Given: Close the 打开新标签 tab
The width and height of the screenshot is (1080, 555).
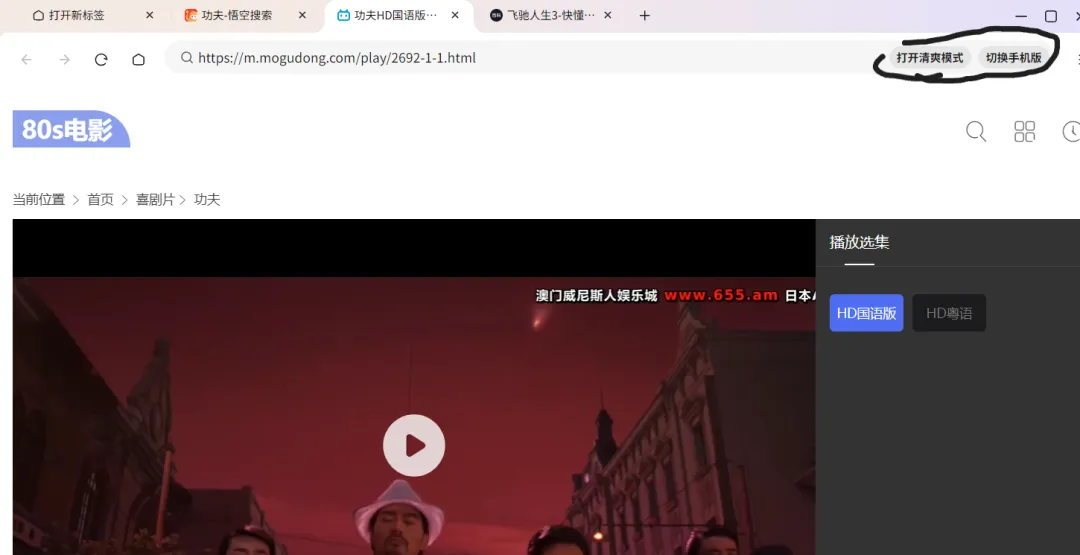Looking at the screenshot, I should [149, 15].
